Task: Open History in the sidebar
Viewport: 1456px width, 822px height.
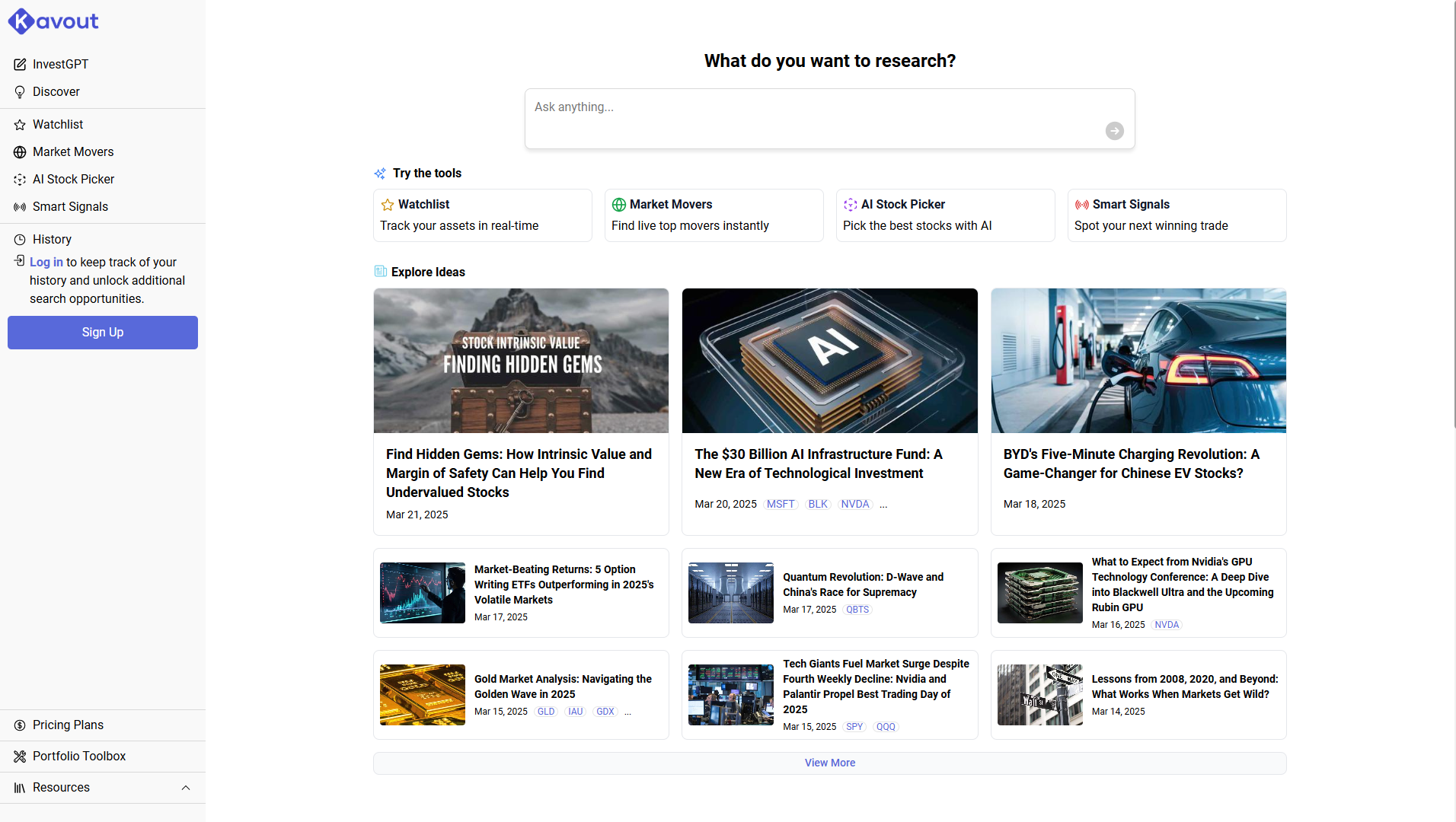Action: (x=52, y=240)
